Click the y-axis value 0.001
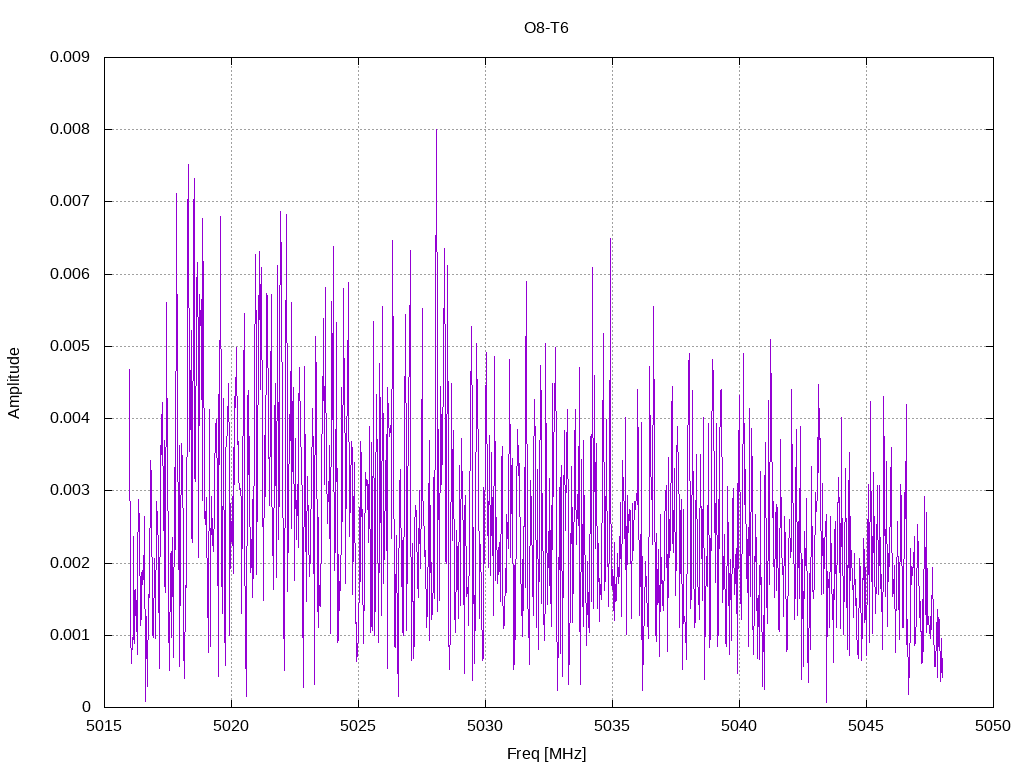Viewport: 1024px width, 768px height. coord(70,635)
